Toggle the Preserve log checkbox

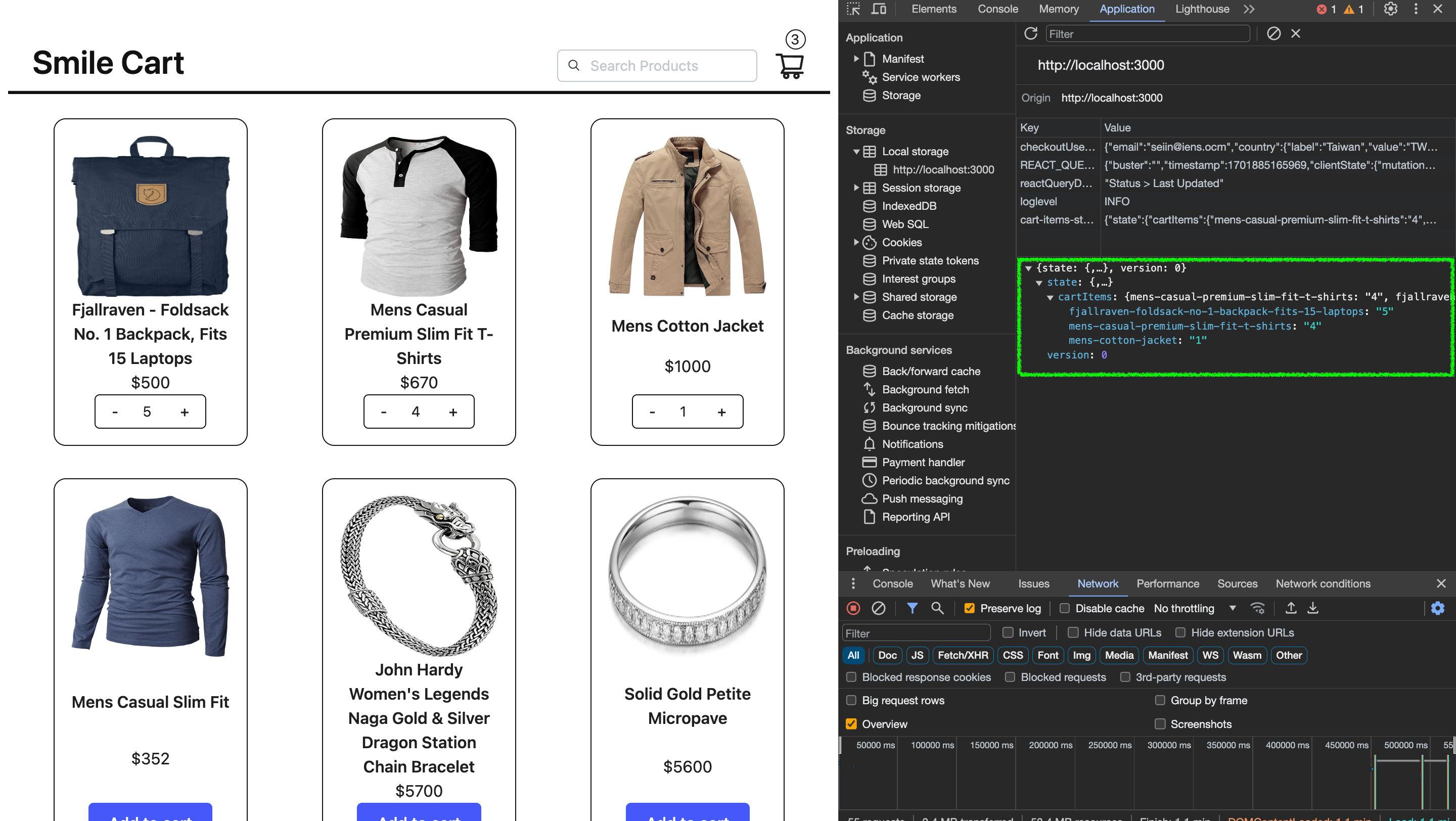coord(969,608)
